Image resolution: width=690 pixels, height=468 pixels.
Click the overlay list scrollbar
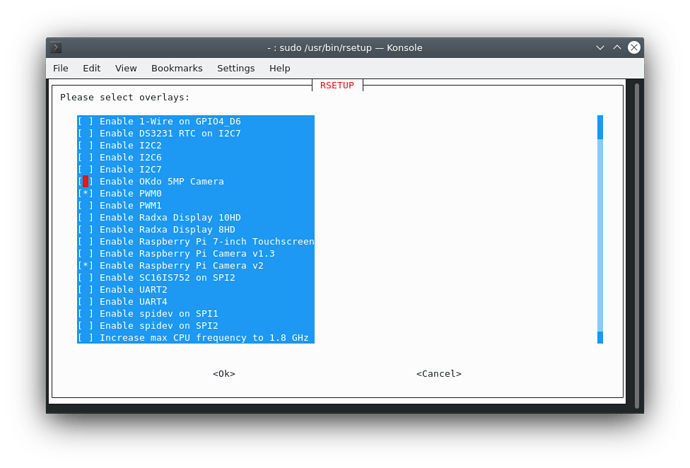click(600, 229)
